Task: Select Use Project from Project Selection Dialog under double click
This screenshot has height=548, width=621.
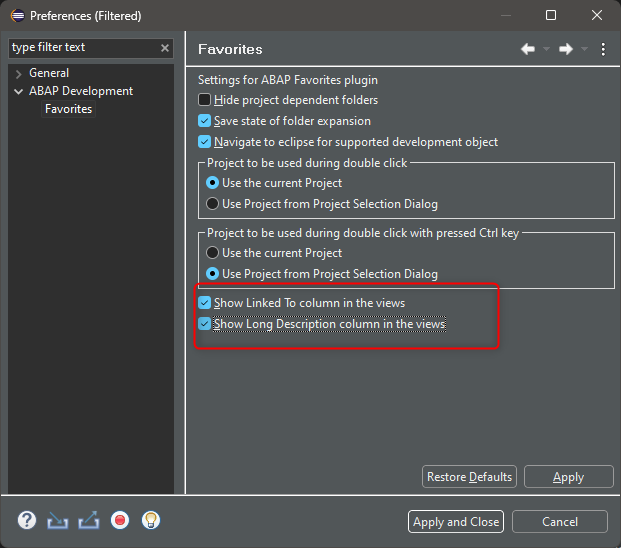Action: pyautogui.click(x=212, y=204)
